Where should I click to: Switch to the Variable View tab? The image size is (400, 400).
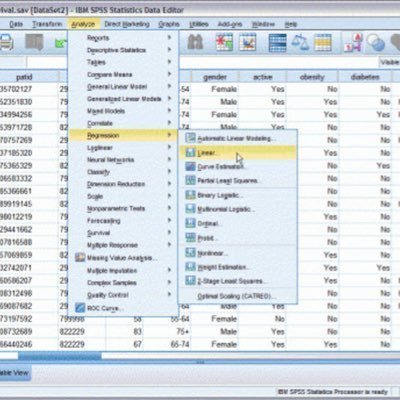[15, 373]
